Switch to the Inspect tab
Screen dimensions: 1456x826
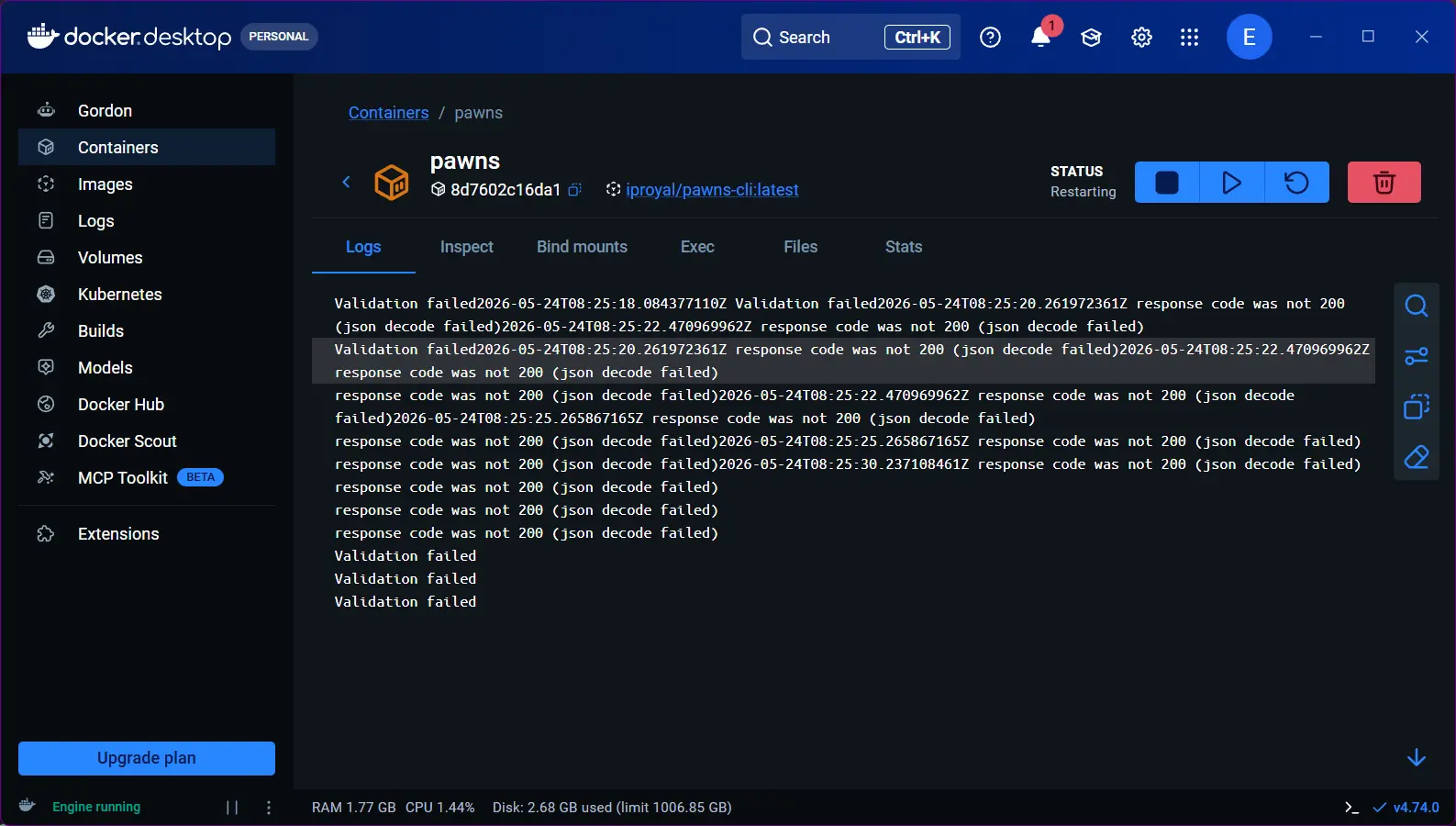pyautogui.click(x=466, y=247)
